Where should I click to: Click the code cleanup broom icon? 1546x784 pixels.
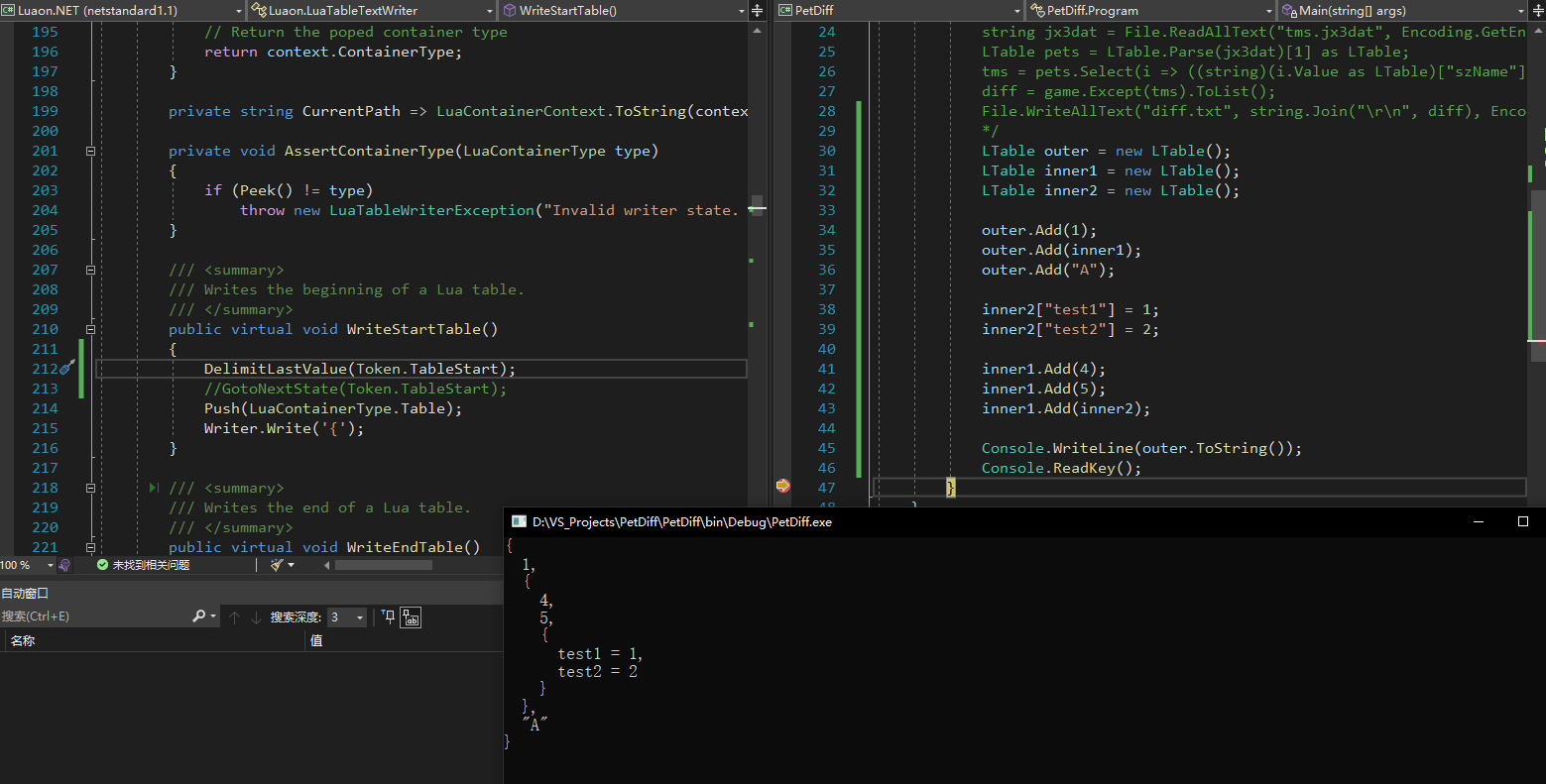(x=277, y=565)
